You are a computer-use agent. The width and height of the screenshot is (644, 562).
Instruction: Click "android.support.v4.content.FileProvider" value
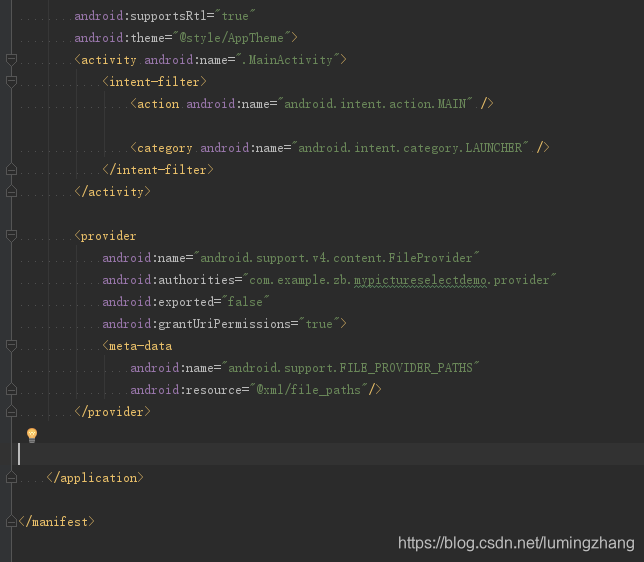(336, 258)
